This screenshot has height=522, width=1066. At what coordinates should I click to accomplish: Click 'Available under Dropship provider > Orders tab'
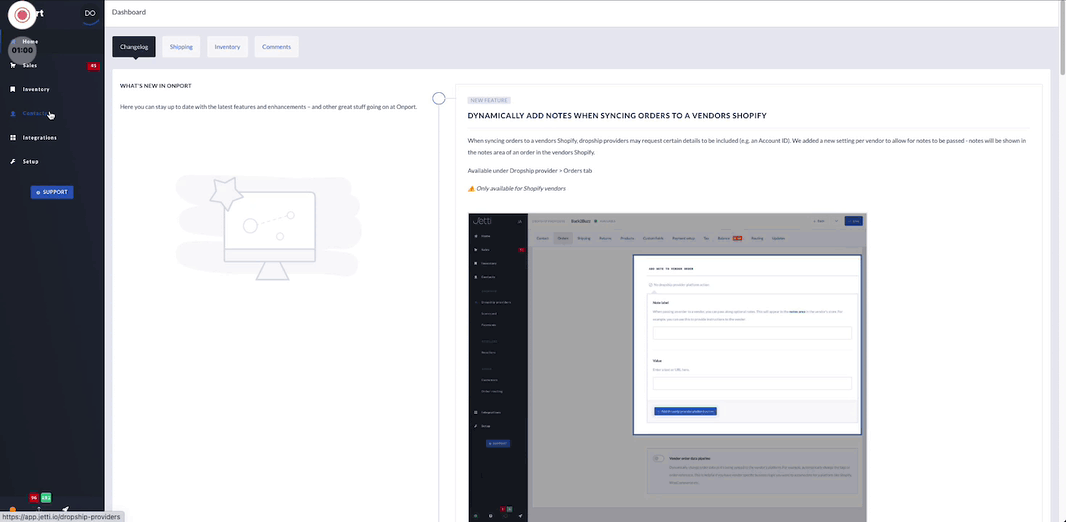click(x=530, y=171)
